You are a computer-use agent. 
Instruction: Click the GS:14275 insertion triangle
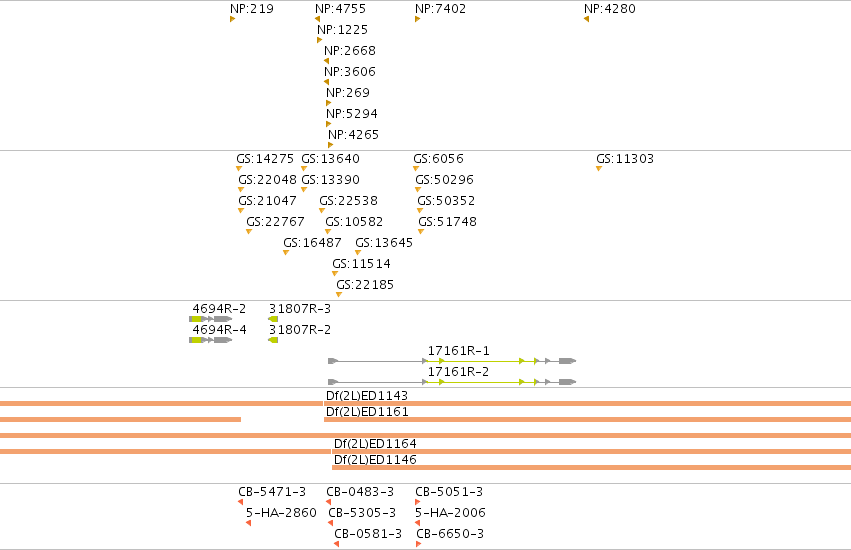239,168
